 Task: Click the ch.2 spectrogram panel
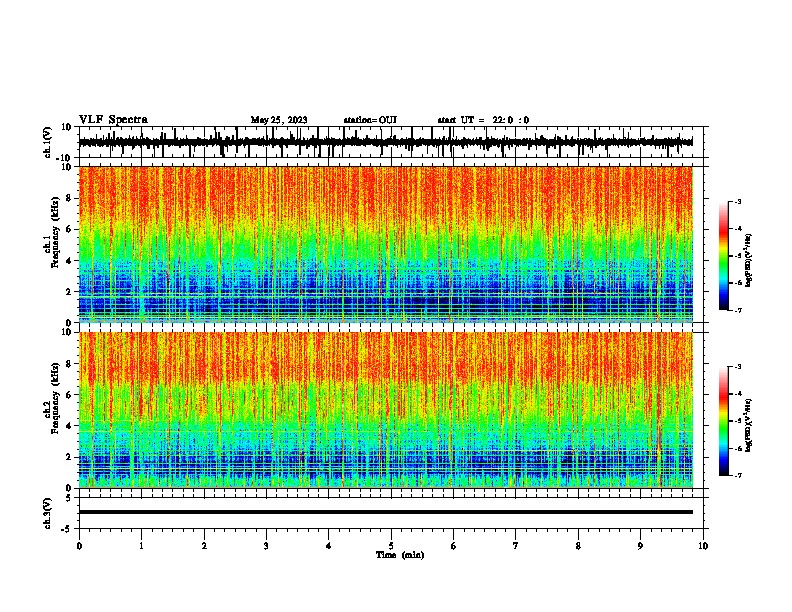386,410
